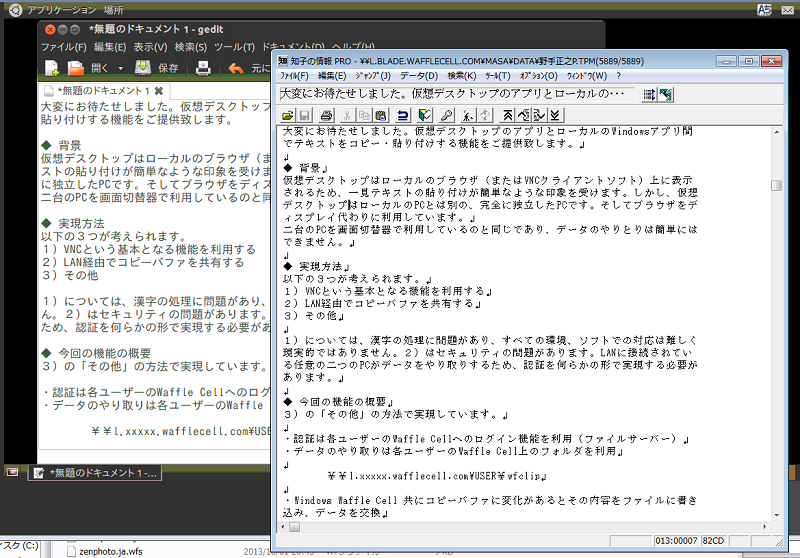Click the horizontal scrollbar thumb in 知子の情報
The height and width of the screenshot is (558, 800).
pyautogui.click(x=294, y=526)
